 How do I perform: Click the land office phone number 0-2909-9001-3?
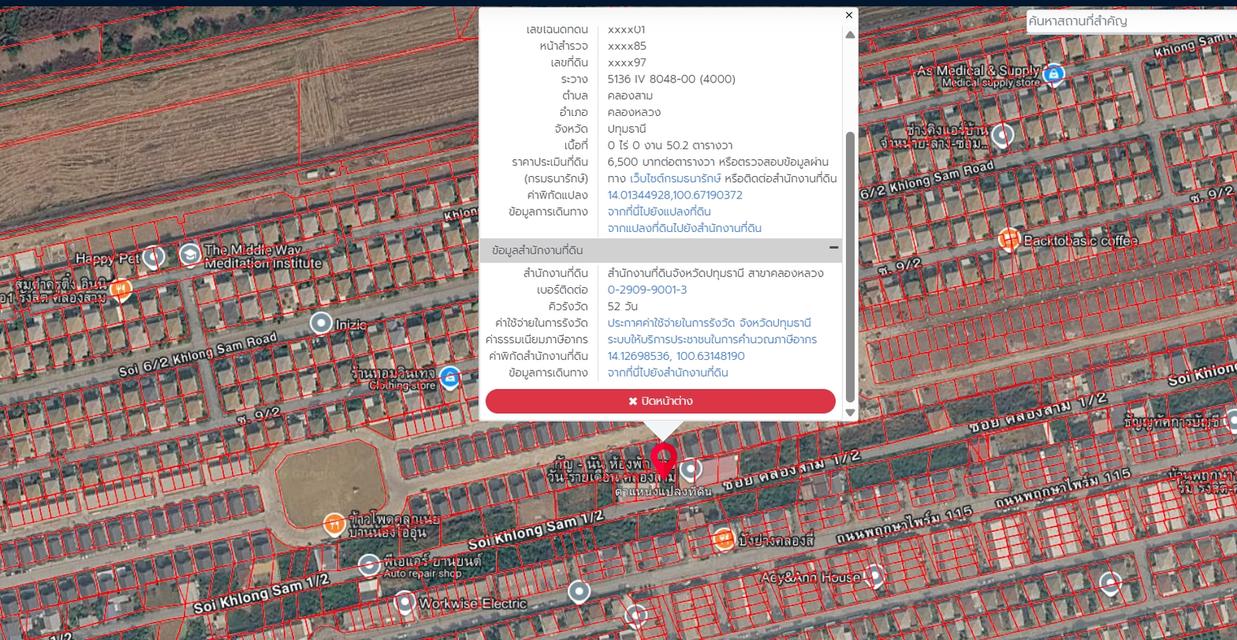tap(647, 290)
